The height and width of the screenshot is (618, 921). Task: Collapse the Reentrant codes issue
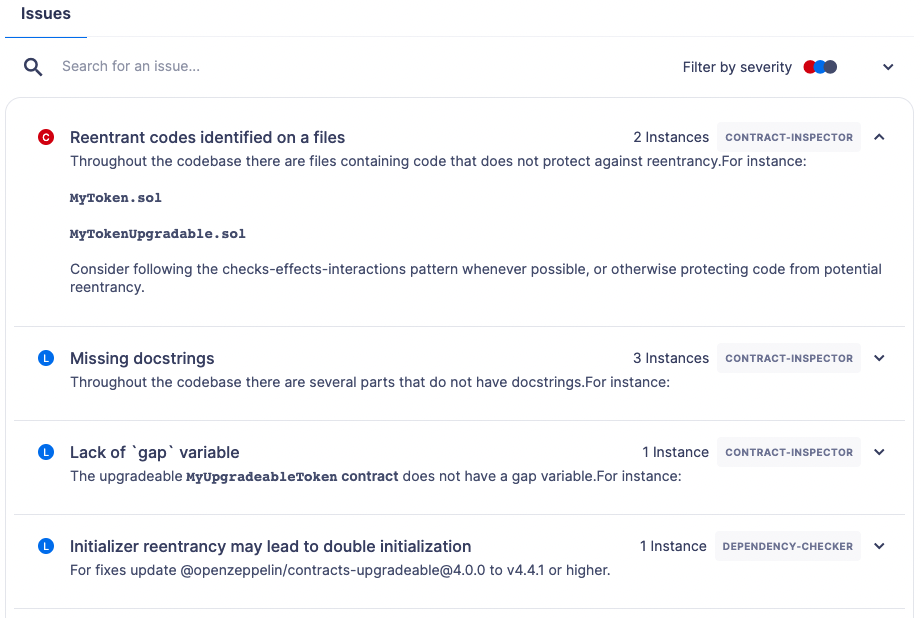(x=879, y=137)
